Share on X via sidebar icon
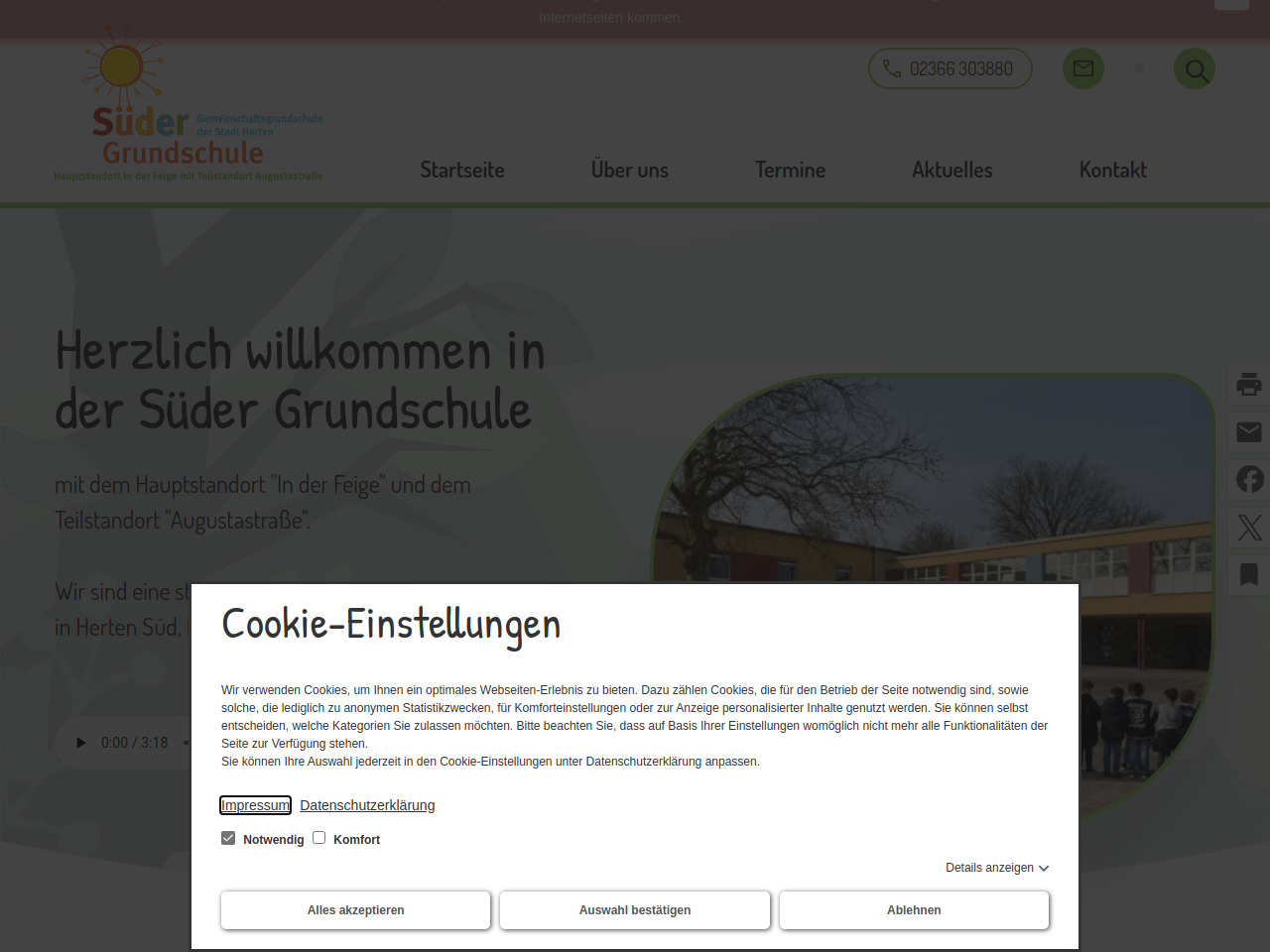 (x=1249, y=527)
